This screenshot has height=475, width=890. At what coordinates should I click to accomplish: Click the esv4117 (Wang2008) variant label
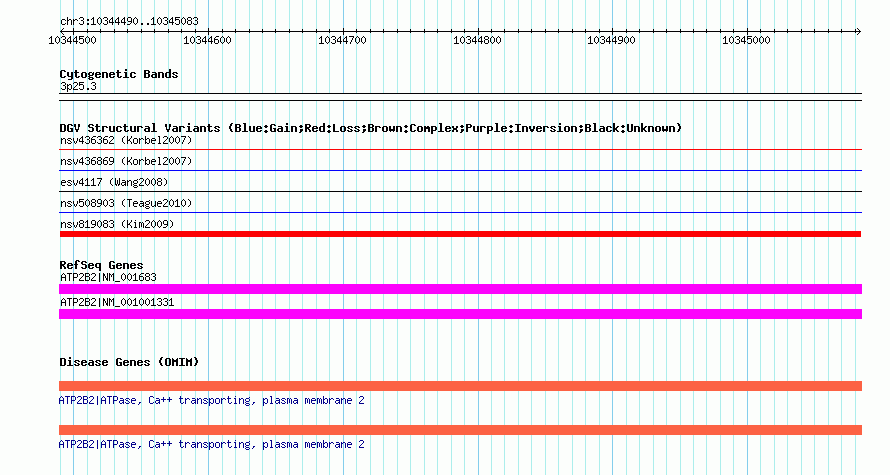coord(114,182)
